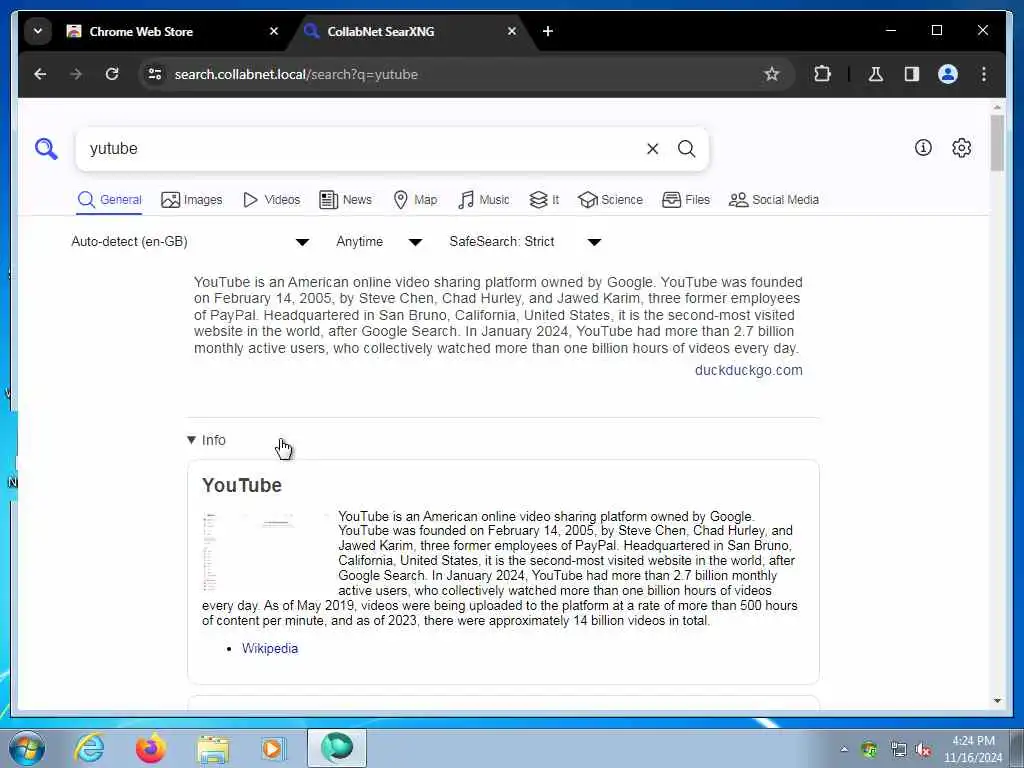Click the greyed-out forward arrow
This screenshot has width=1024, height=768.
(x=76, y=74)
